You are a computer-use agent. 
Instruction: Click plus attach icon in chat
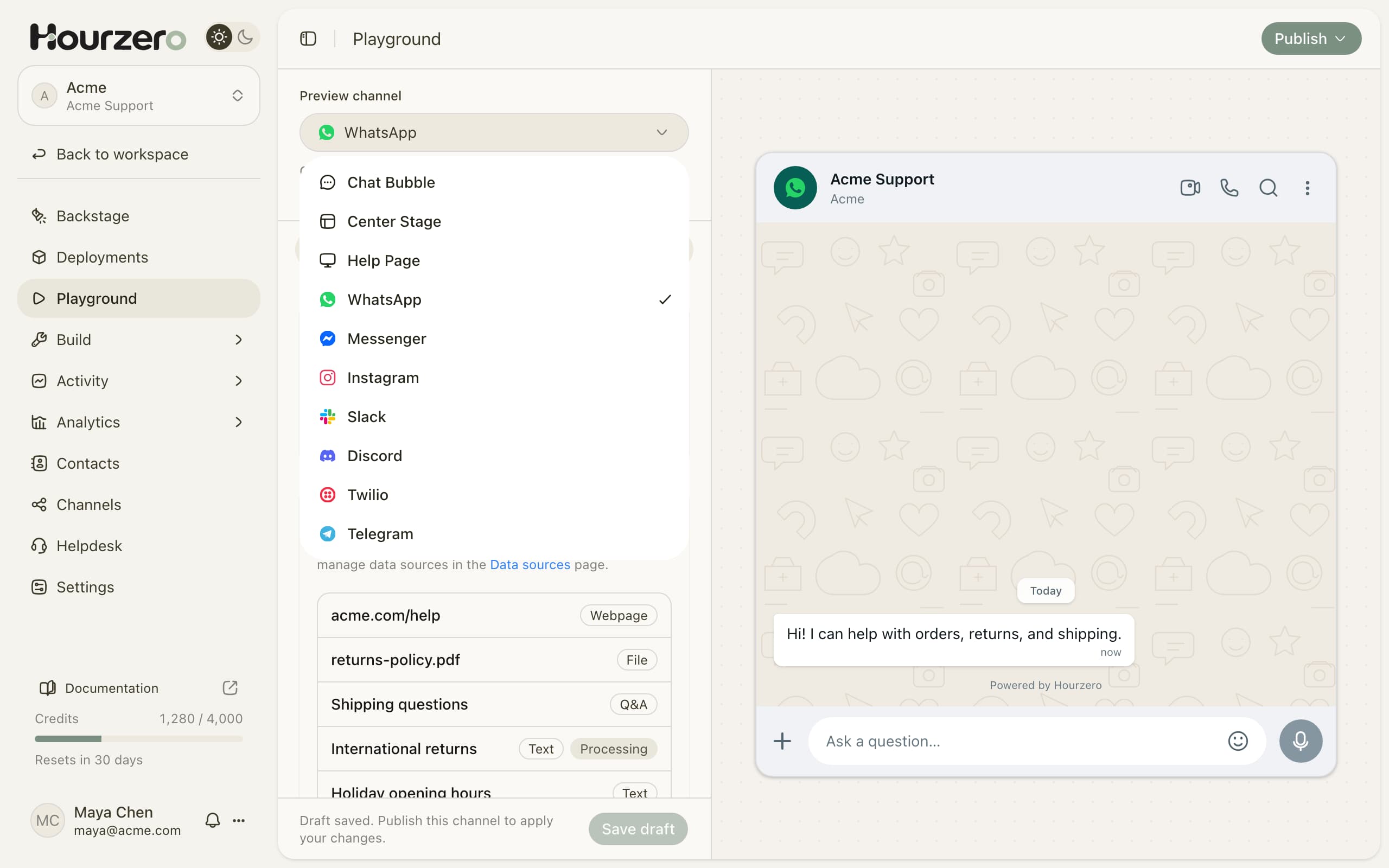click(782, 741)
